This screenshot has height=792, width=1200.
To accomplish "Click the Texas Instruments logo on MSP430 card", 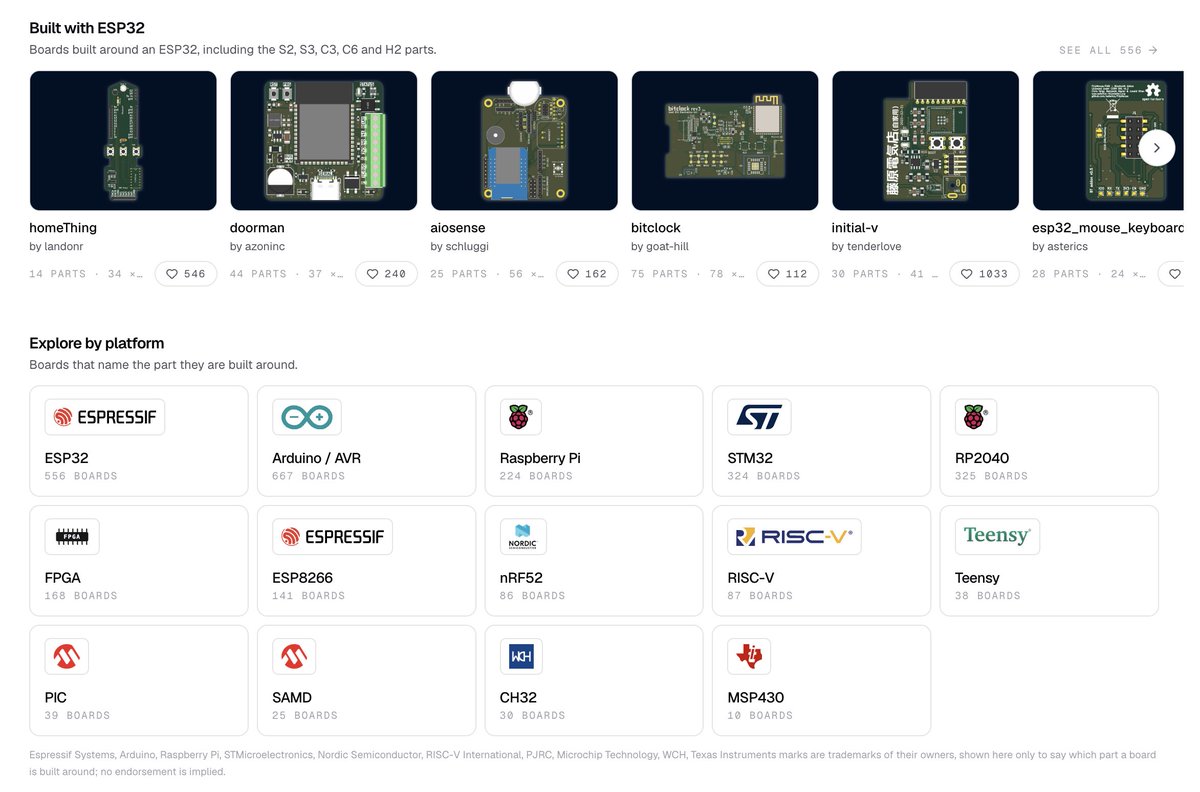I will 749,657.
